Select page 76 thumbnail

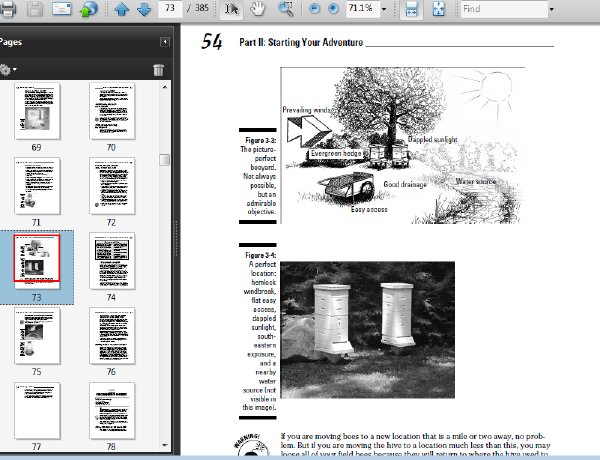[x=112, y=336]
